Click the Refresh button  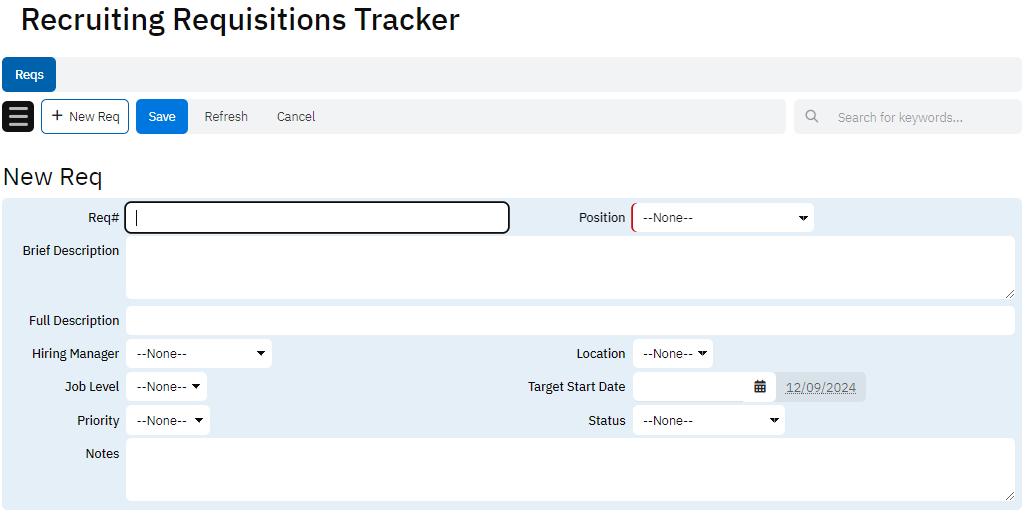[226, 117]
